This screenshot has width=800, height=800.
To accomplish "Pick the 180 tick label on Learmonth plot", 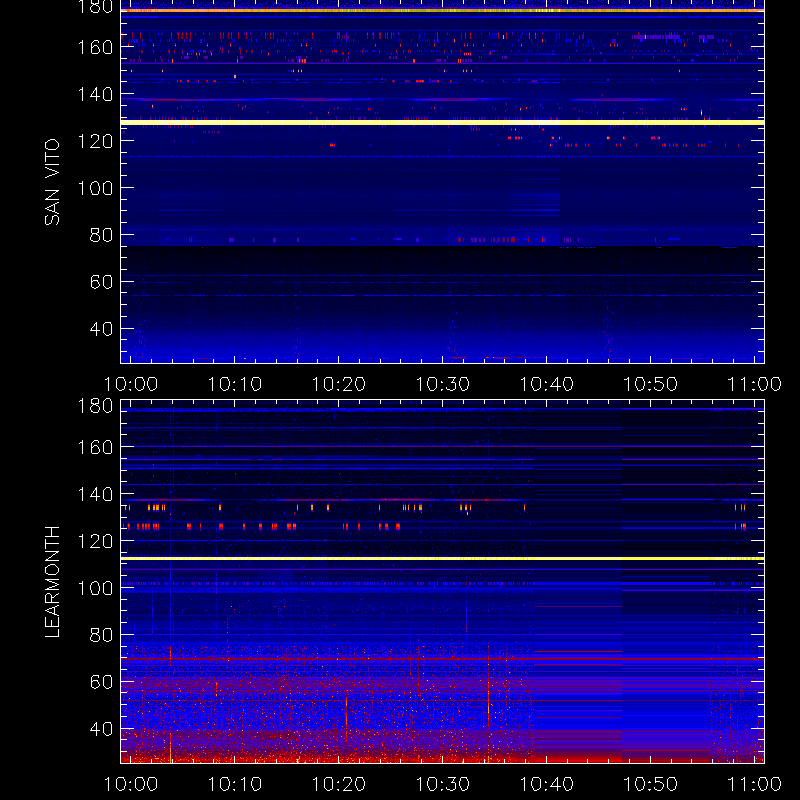I will (95, 406).
